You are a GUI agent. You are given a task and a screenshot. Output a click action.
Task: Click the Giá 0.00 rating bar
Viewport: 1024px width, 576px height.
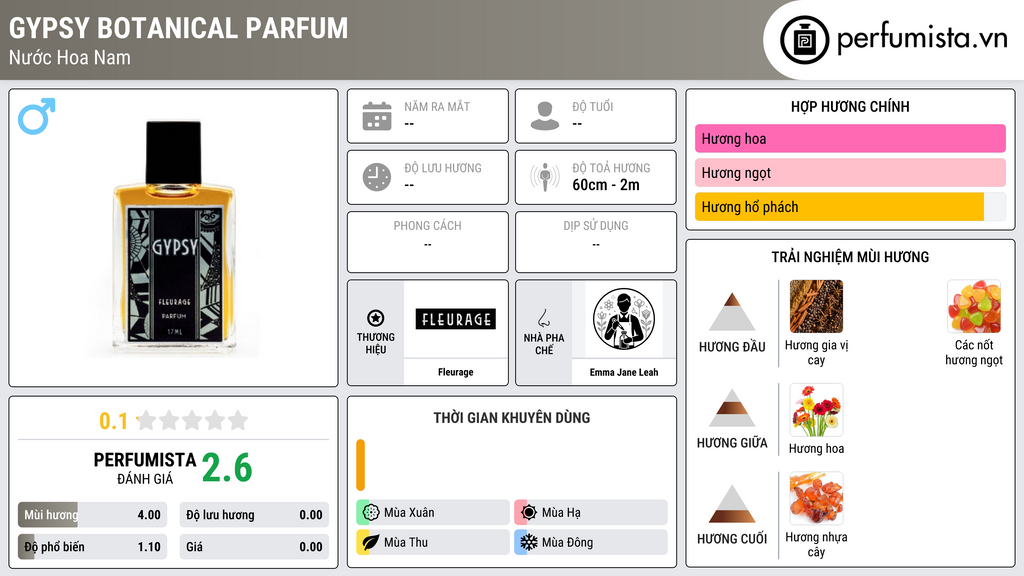254,547
